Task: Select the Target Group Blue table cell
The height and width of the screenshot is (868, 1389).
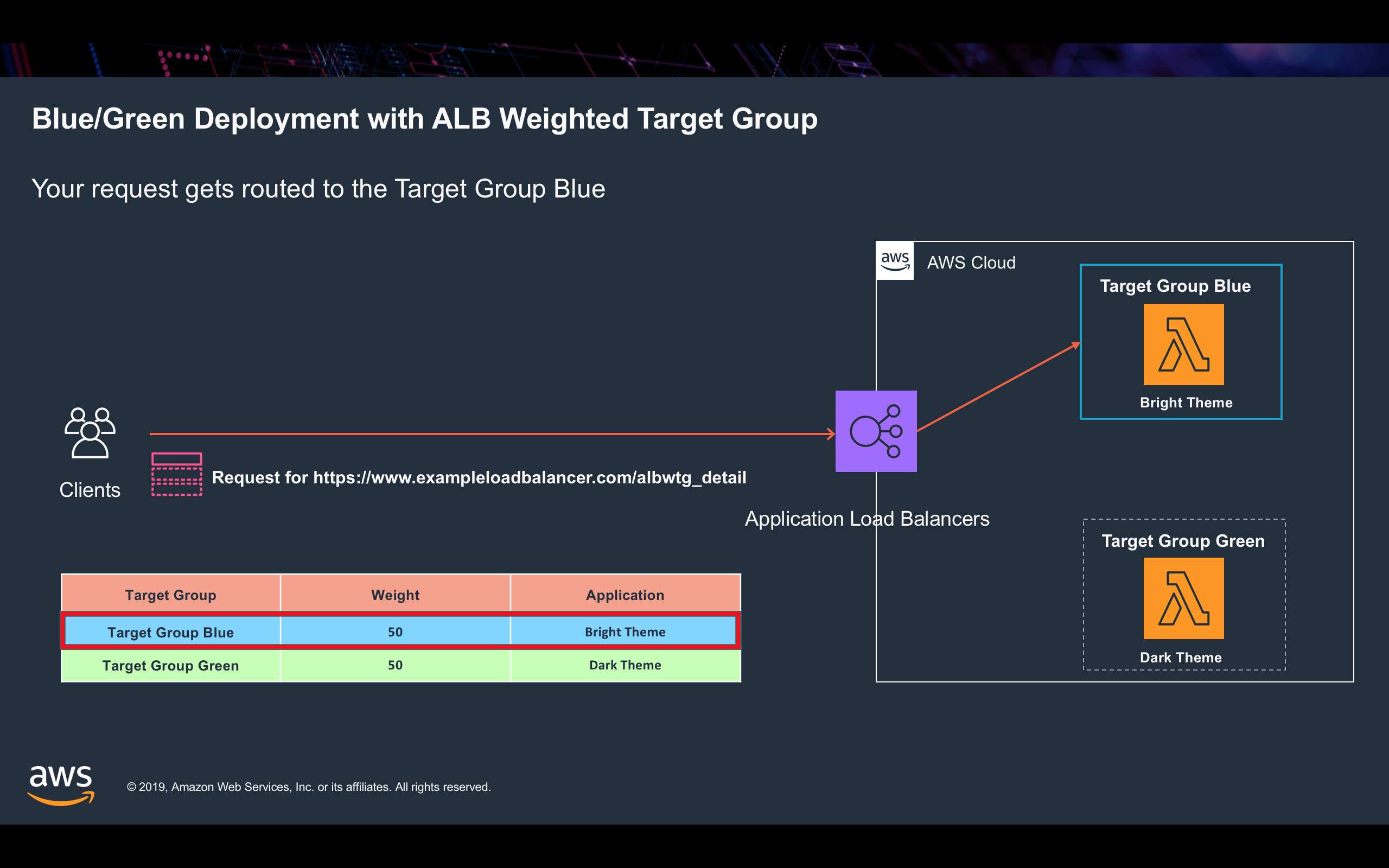Action: [x=171, y=632]
